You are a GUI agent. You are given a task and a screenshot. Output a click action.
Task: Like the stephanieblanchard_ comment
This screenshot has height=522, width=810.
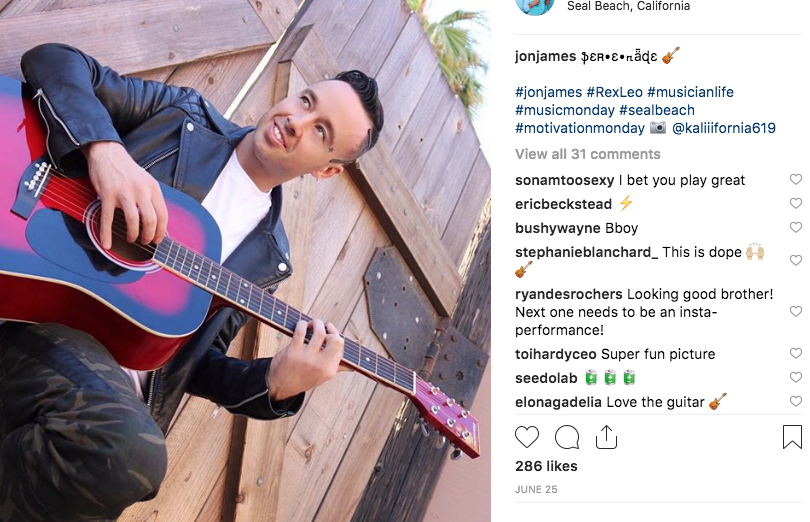point(796,260)
